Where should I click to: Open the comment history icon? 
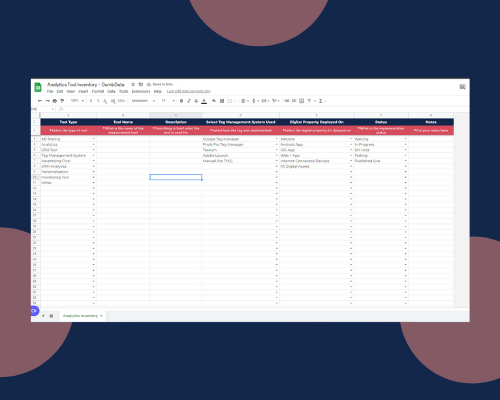(462, 87)
